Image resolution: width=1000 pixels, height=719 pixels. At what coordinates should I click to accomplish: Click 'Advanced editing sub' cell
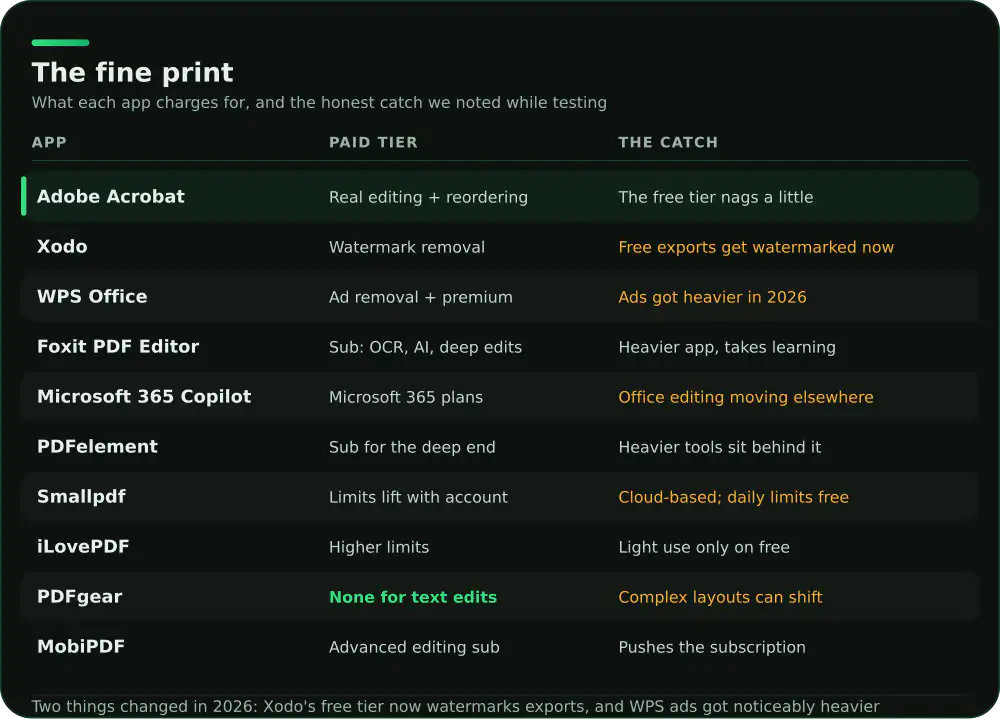[x=414, y=647]
